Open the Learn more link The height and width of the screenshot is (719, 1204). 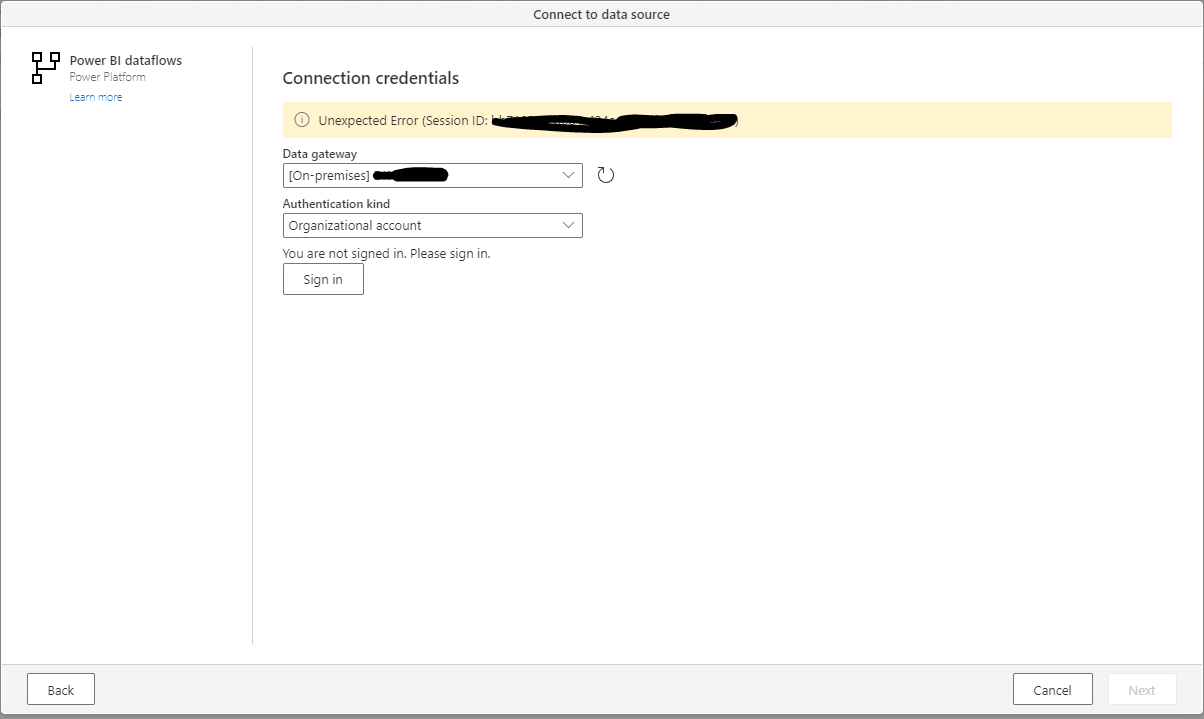[96, 97]
